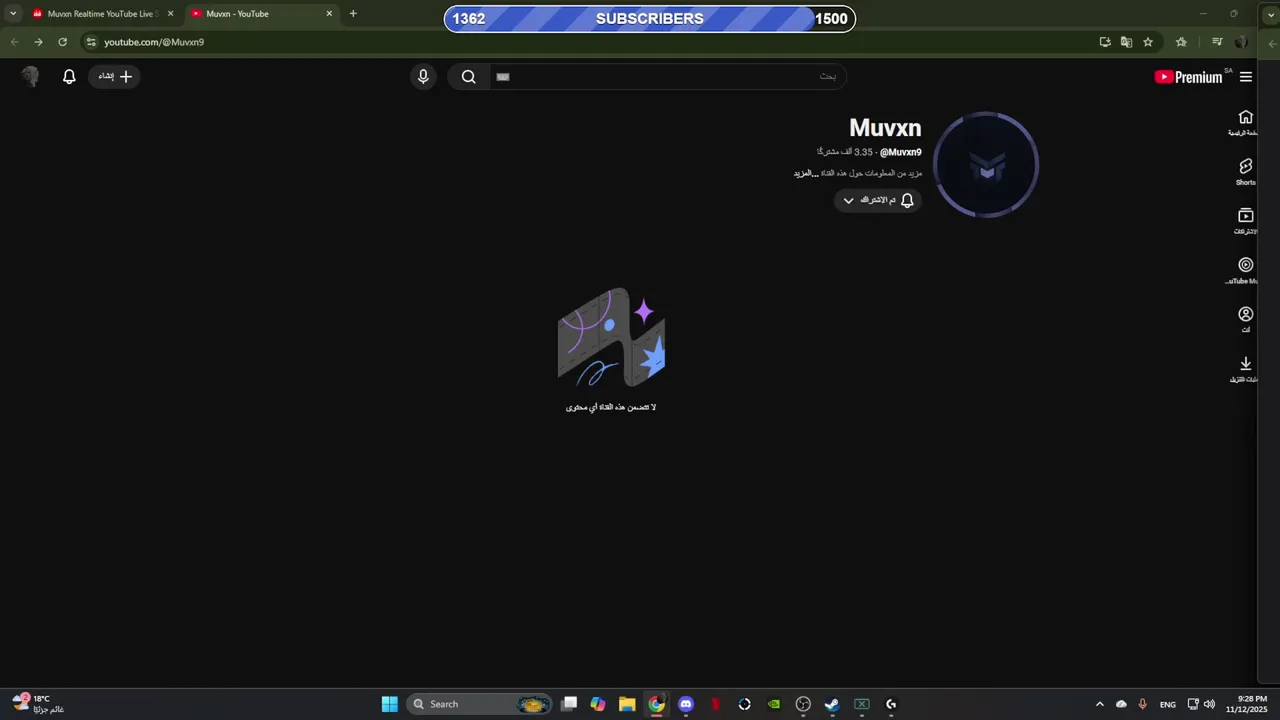Open Shorts in the sidebar

coord(1245,172)
